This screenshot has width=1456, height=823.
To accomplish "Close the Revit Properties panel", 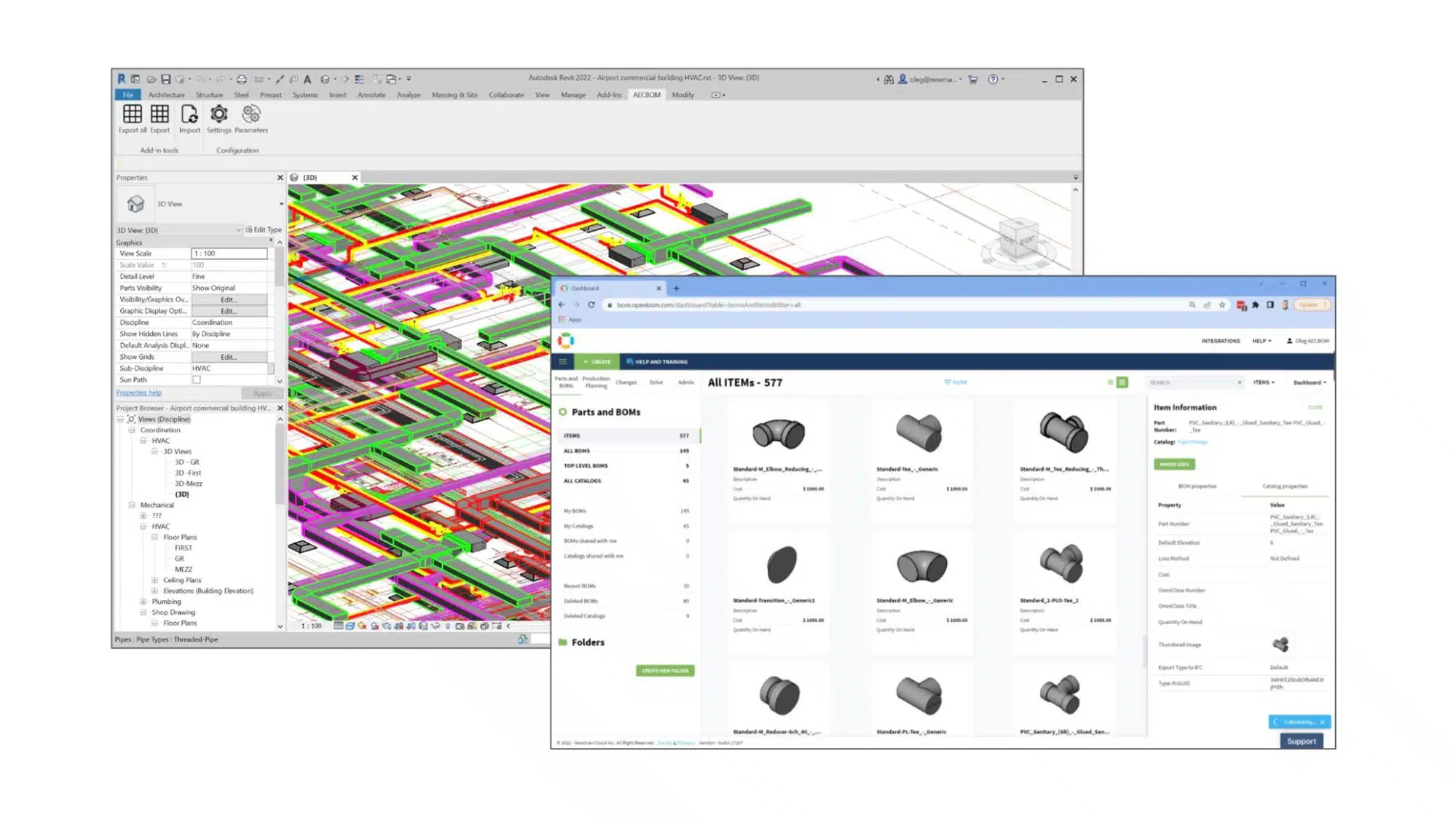I will [x=280, y=178].
